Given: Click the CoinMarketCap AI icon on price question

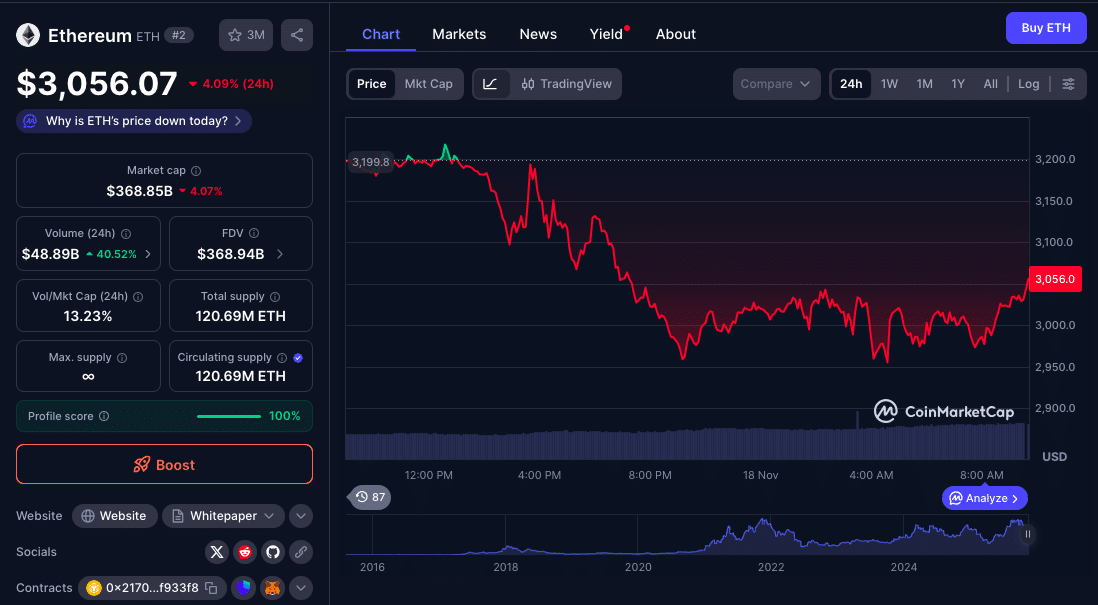Looking at the screenshot, I should (x=29, y=121).
